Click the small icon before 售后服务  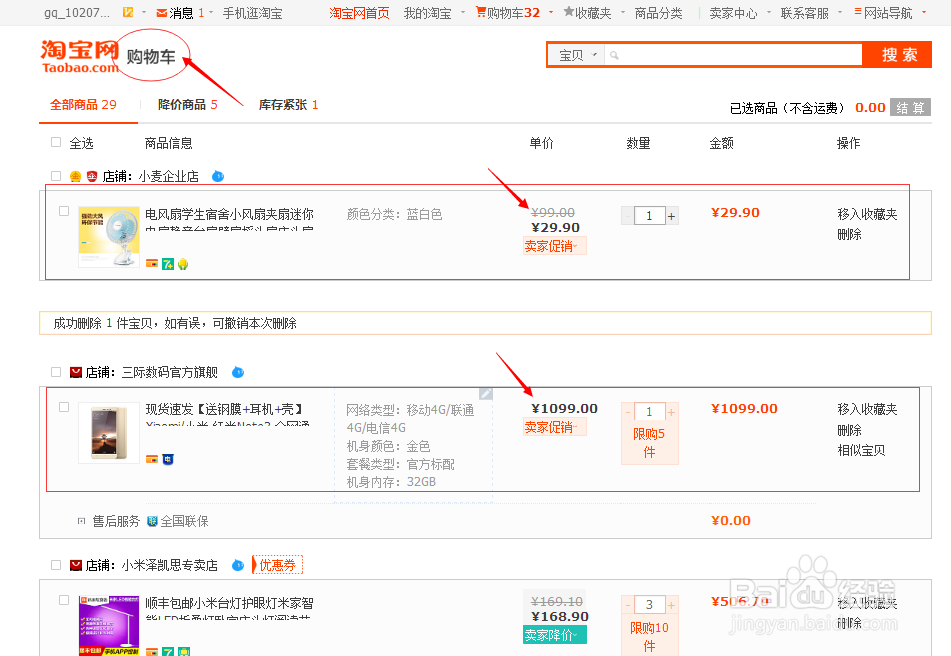pos(81,521)
